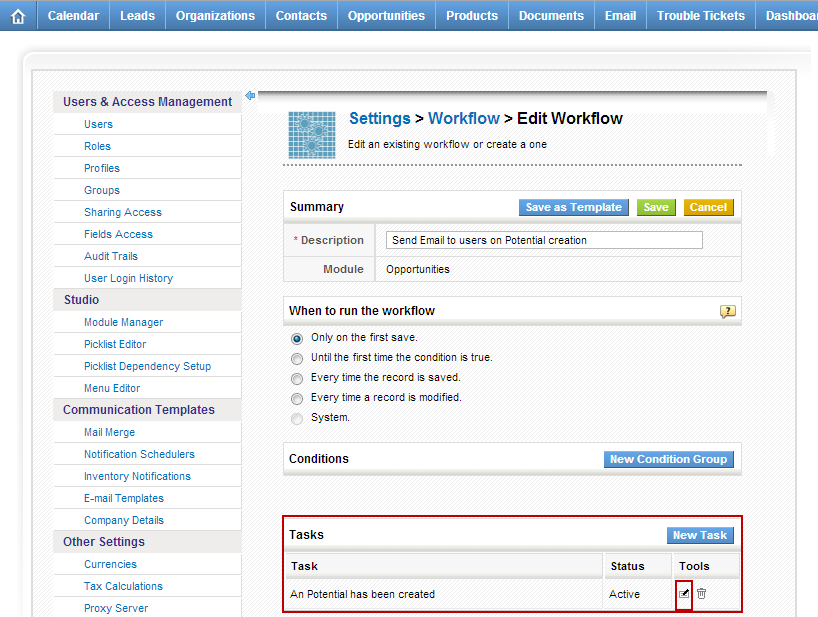Open Picklist Editor link
This screenshot has width=818, height=617.
click(x=115, y=344)
